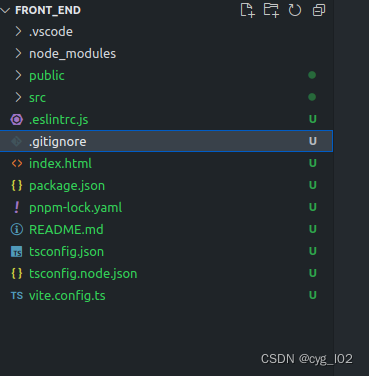The height and width of the screenshot is (376, 369).
Task: Click the public folder name
Action: (47, 76)
